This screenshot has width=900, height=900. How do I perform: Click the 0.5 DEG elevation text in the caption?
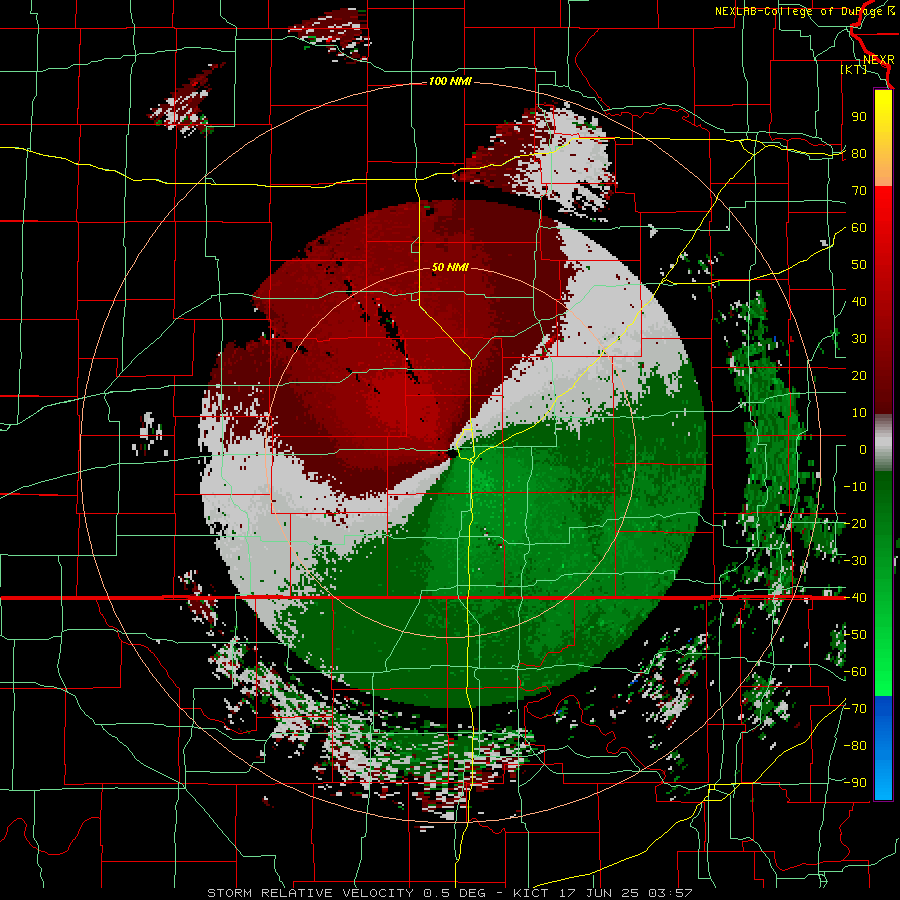click(x=454, y=893)
